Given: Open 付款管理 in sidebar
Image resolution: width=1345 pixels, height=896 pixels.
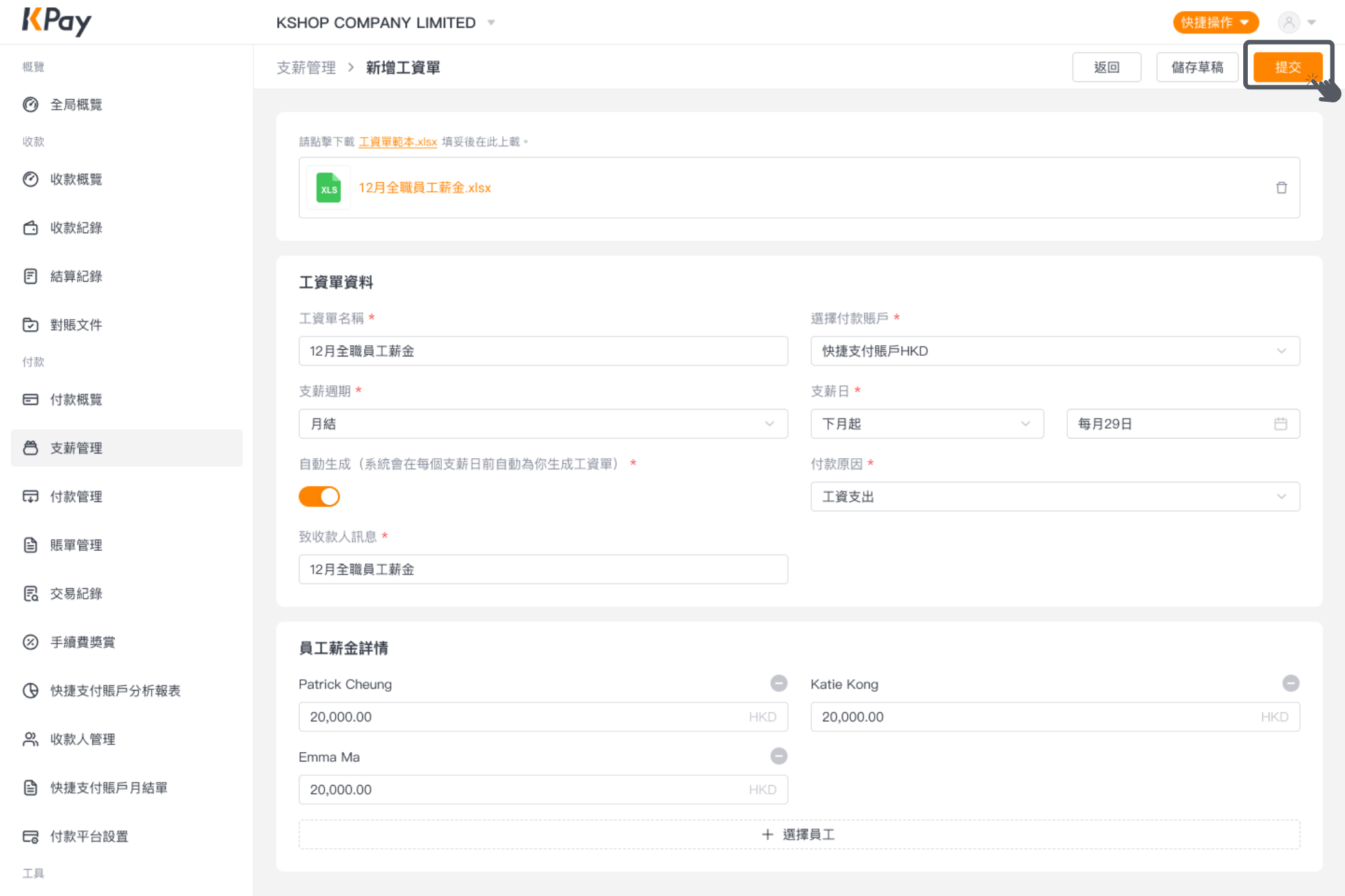Looking at the screenshot, I should pyautogui.click(x=127, y=497).
